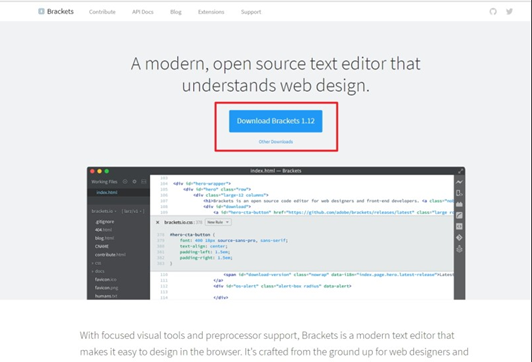Viewport: 532px width, 362px height.
Task: Click the github.com/adobe/brackets URL in code
Action: coord(351,212)
